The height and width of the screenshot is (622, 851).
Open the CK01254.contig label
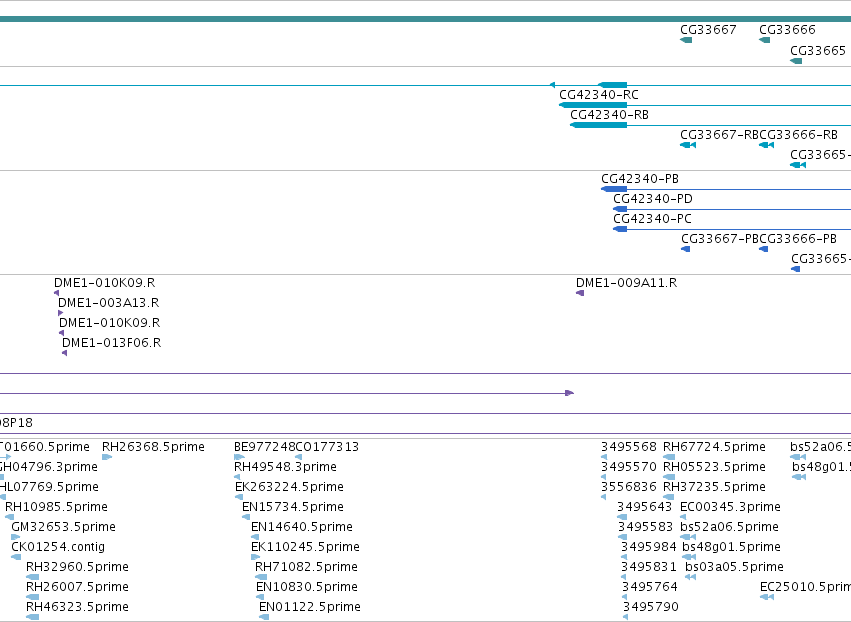(58, 547)
